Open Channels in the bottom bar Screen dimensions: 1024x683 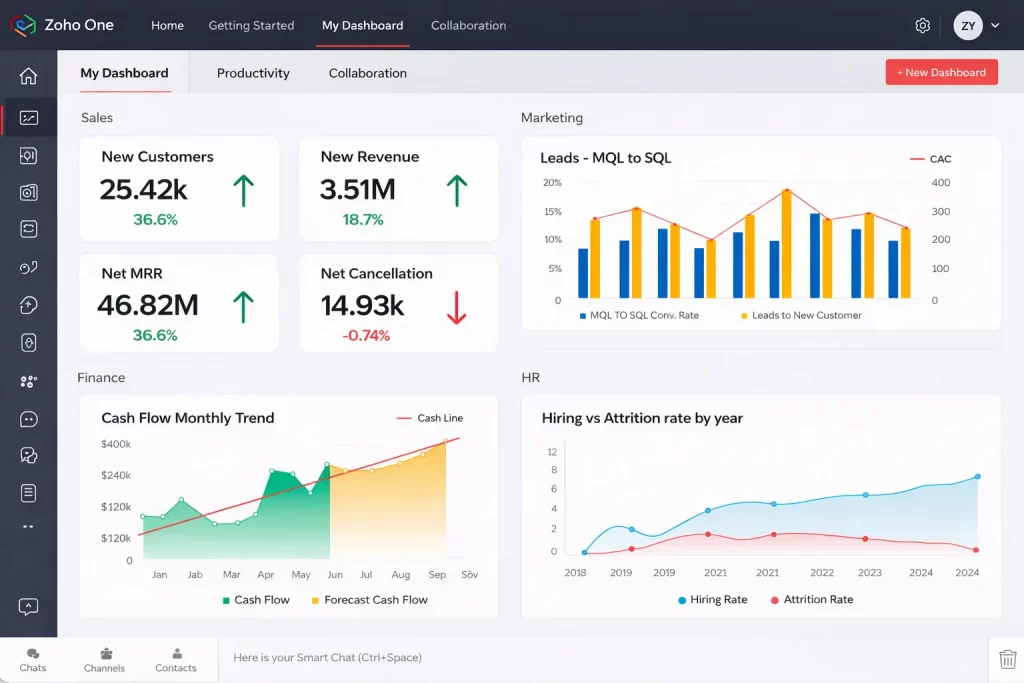click(x=105, y=659)
